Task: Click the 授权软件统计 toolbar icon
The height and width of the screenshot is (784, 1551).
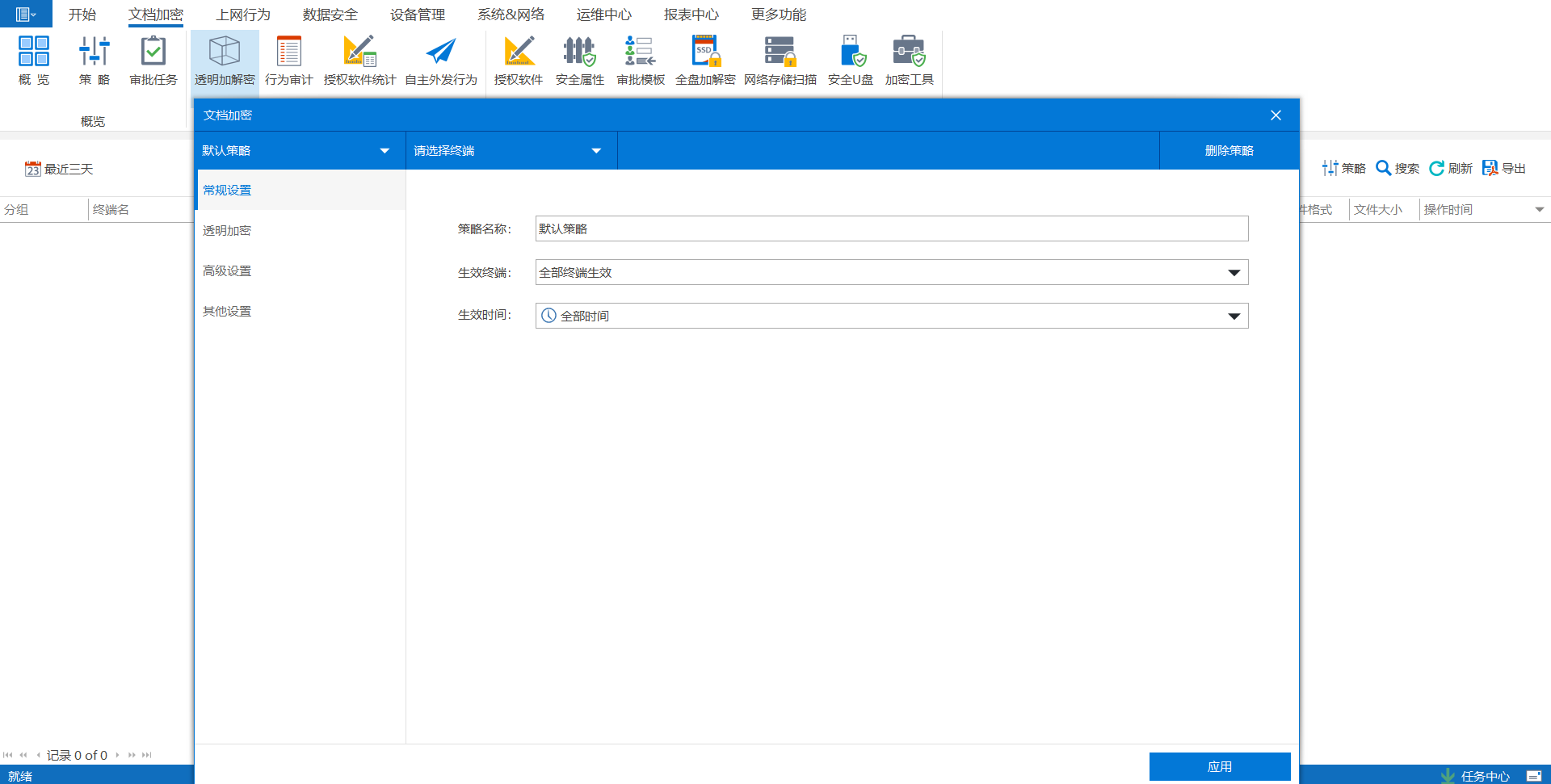Action: (359, 52)
